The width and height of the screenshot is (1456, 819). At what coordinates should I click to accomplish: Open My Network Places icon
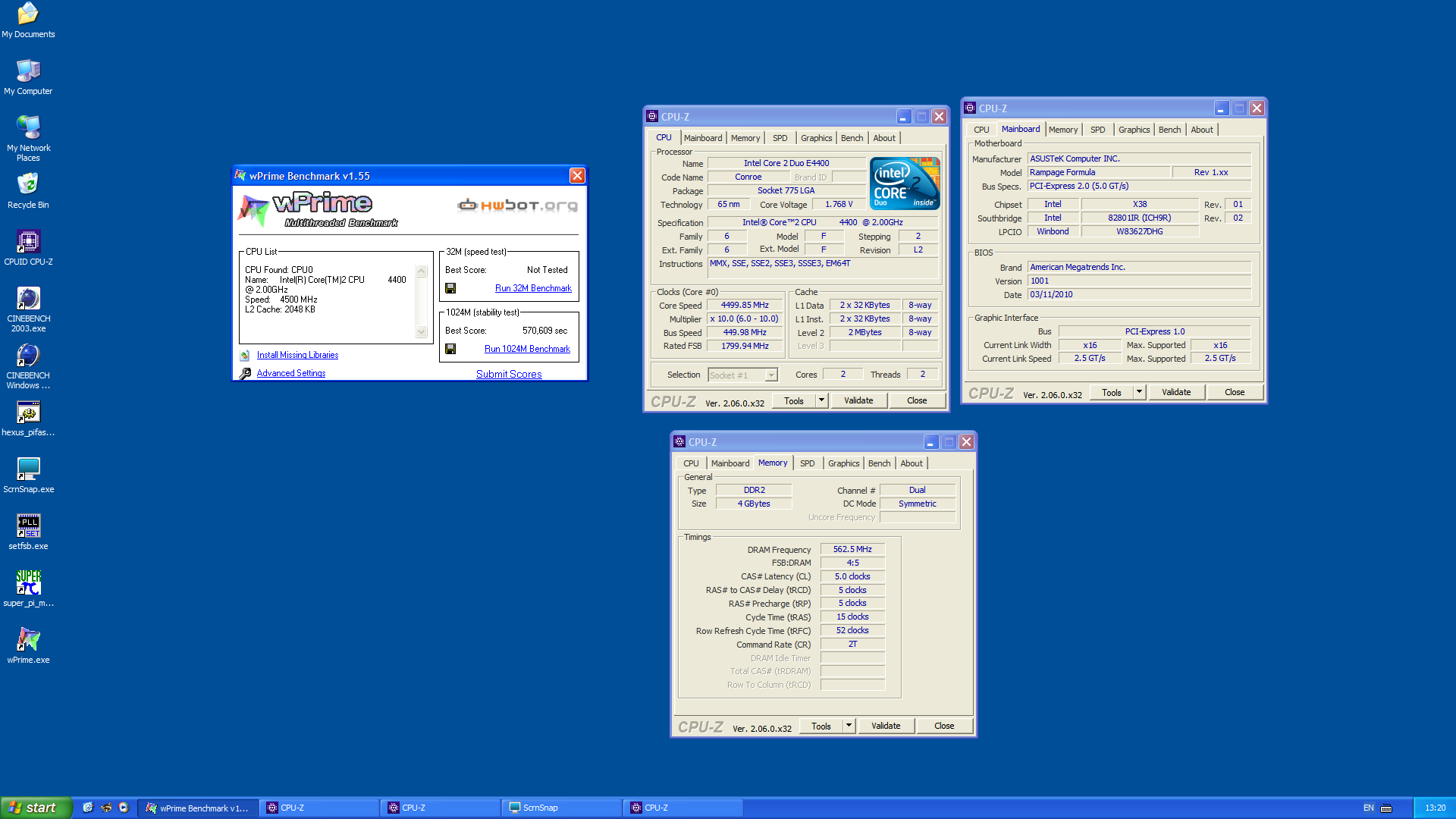28,139
